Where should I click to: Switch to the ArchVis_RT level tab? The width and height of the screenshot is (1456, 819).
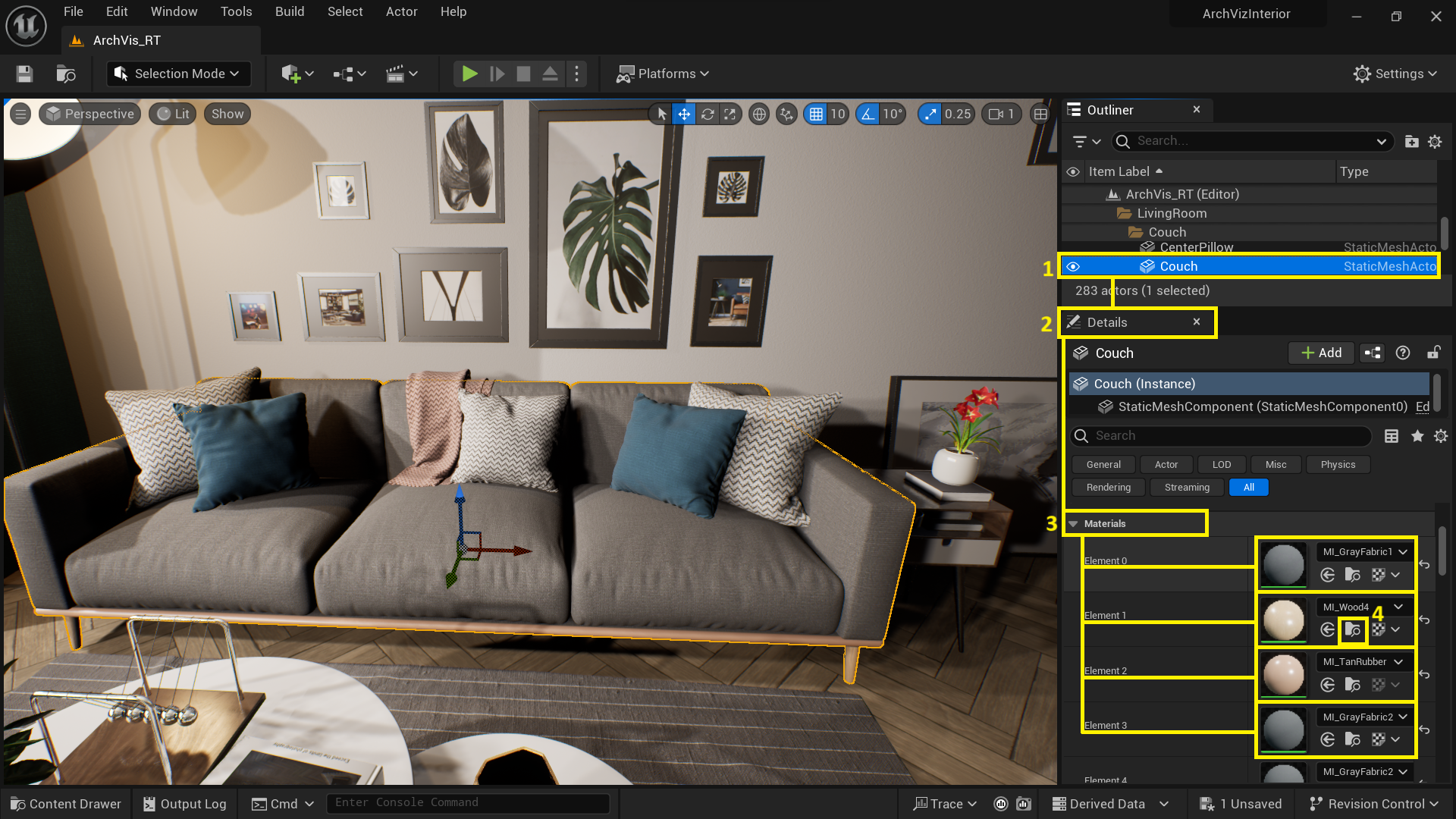coord(126,40)
